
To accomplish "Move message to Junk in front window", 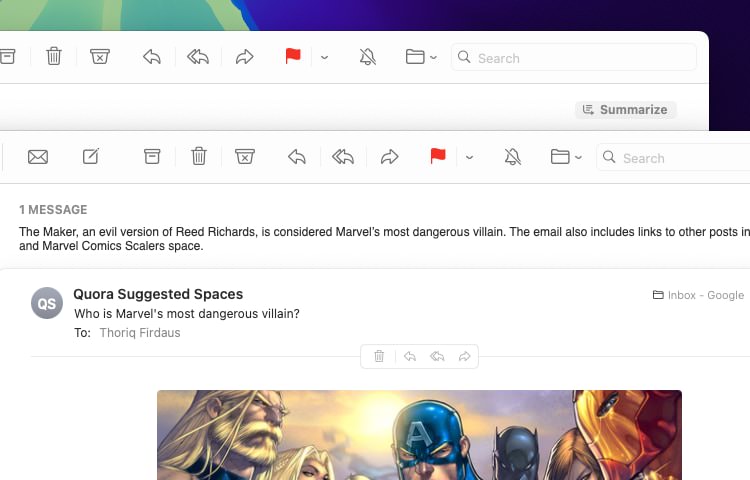I will 244,156.
